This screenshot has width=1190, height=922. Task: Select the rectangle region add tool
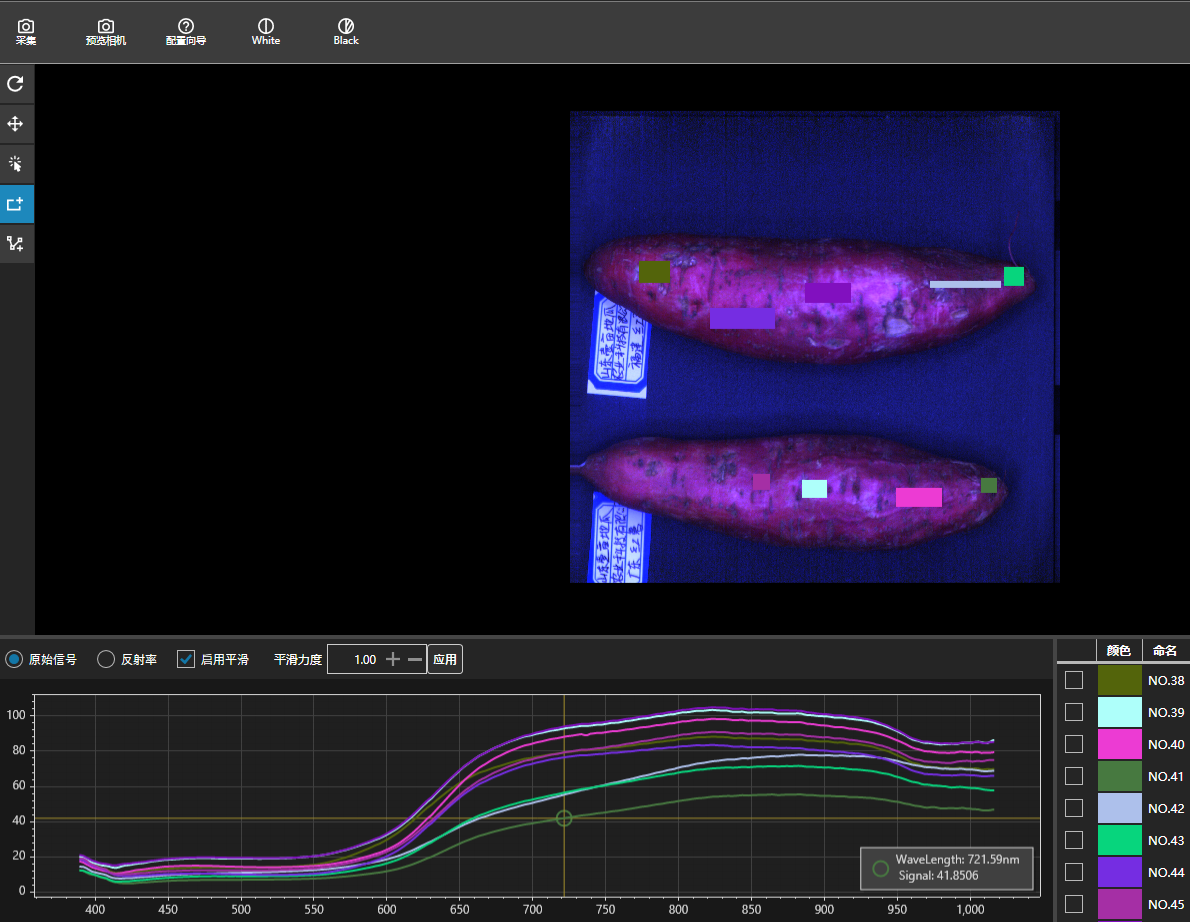point(16,204)
